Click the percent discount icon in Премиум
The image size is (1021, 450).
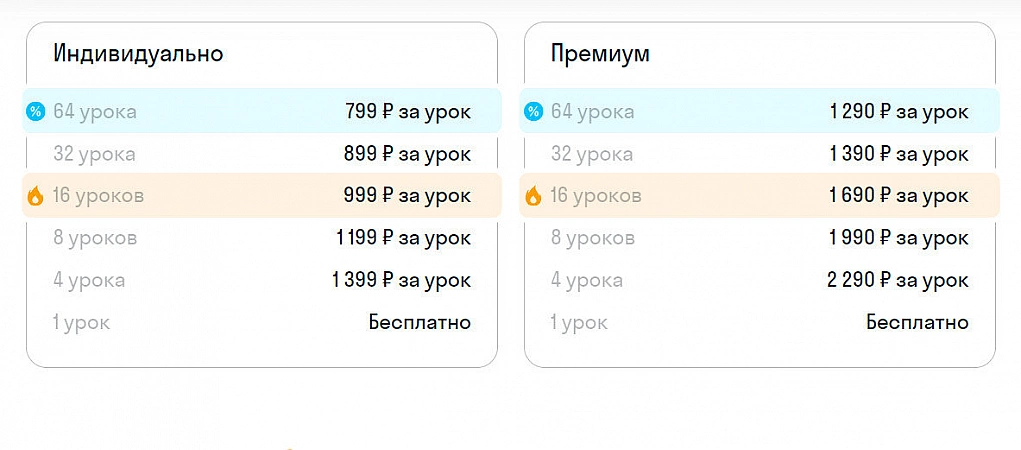[533, 111]
